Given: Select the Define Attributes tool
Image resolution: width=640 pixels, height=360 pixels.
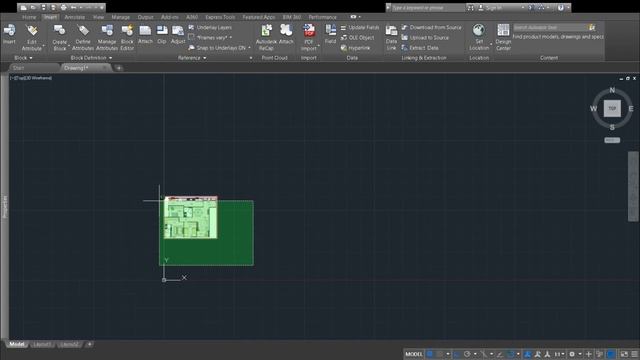Looking at the screenshot, I should tap(83, 38).
